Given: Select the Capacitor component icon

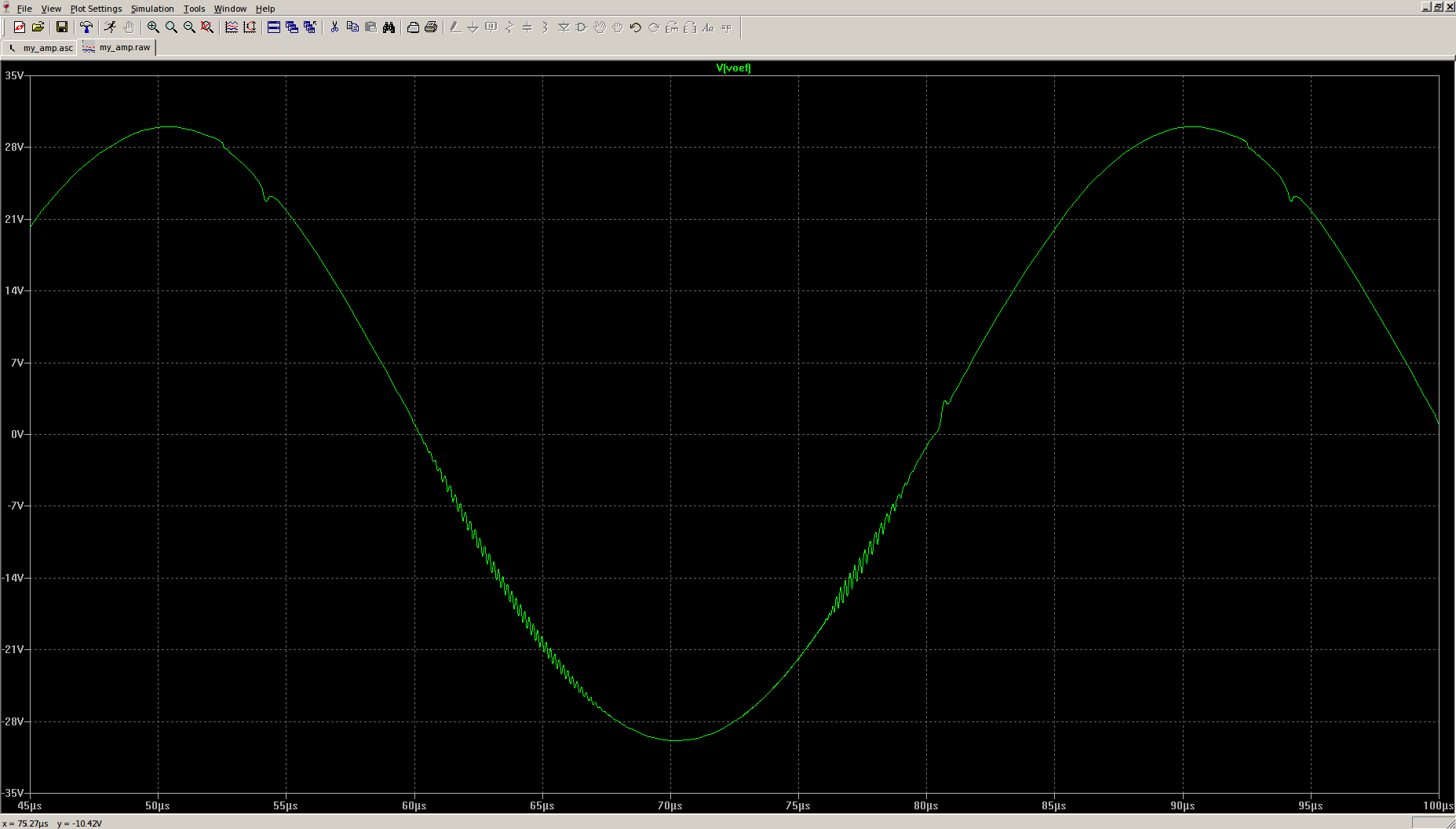Looking at the screenshot, I should tap(527, 27).
